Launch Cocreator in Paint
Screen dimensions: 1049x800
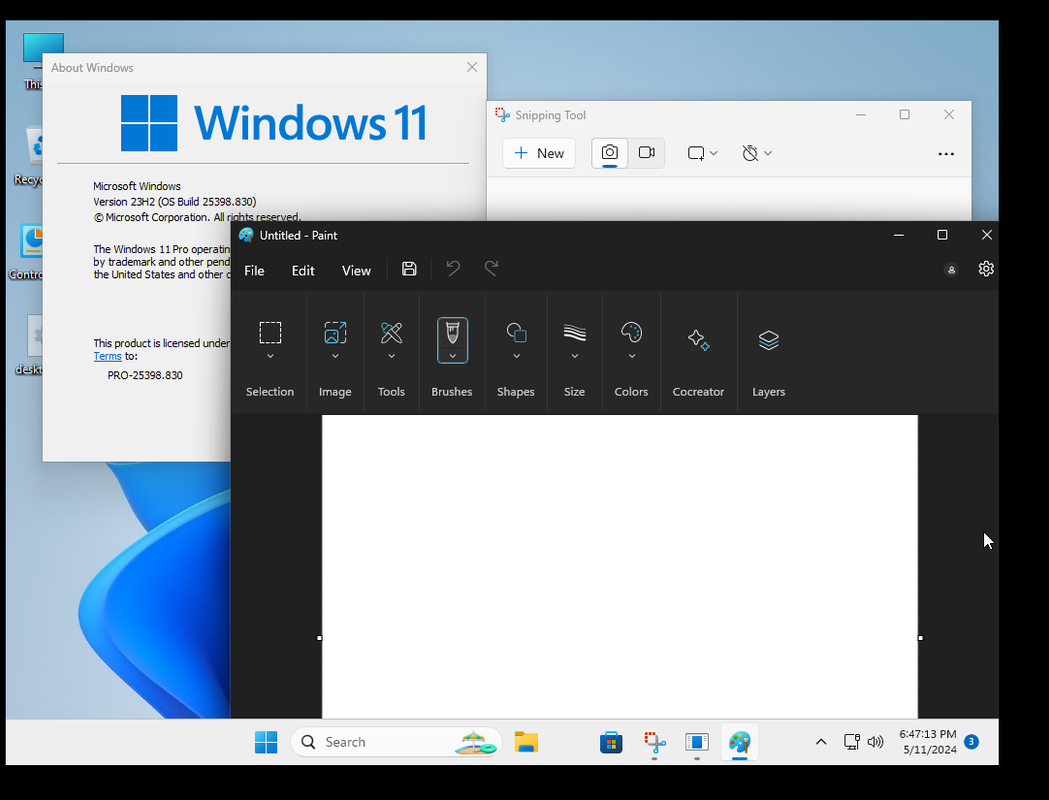point(698,340)
